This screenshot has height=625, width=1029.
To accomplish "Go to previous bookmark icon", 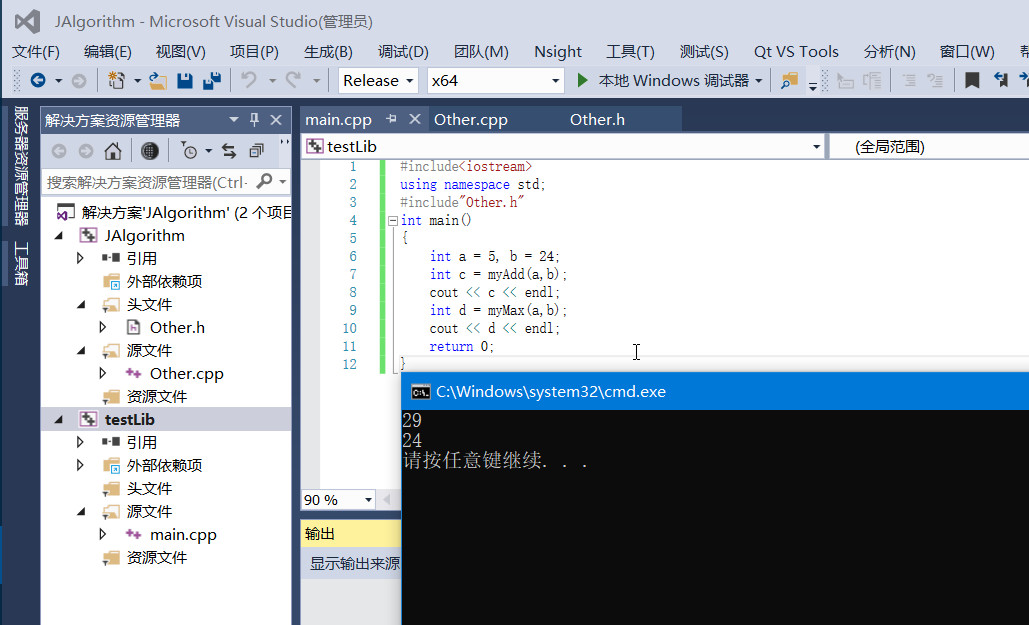I will click(1001, 80).
